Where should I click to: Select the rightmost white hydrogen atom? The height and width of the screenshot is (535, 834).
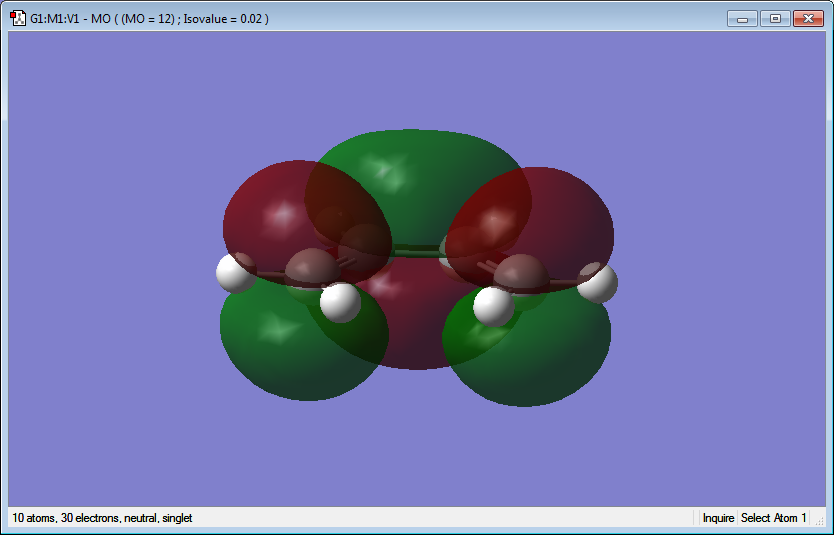click(597, 282)
